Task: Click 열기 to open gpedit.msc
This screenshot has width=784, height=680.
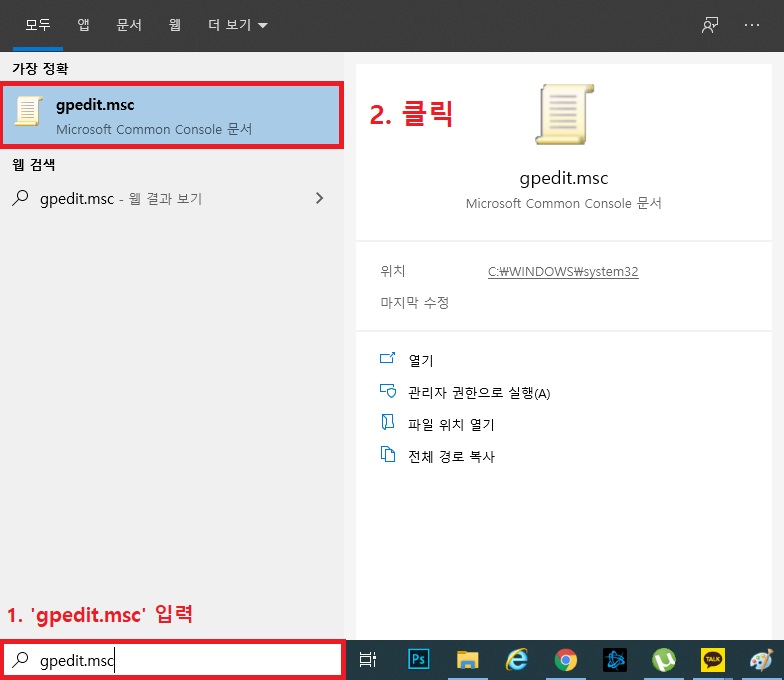Action: tap(421, 360)
